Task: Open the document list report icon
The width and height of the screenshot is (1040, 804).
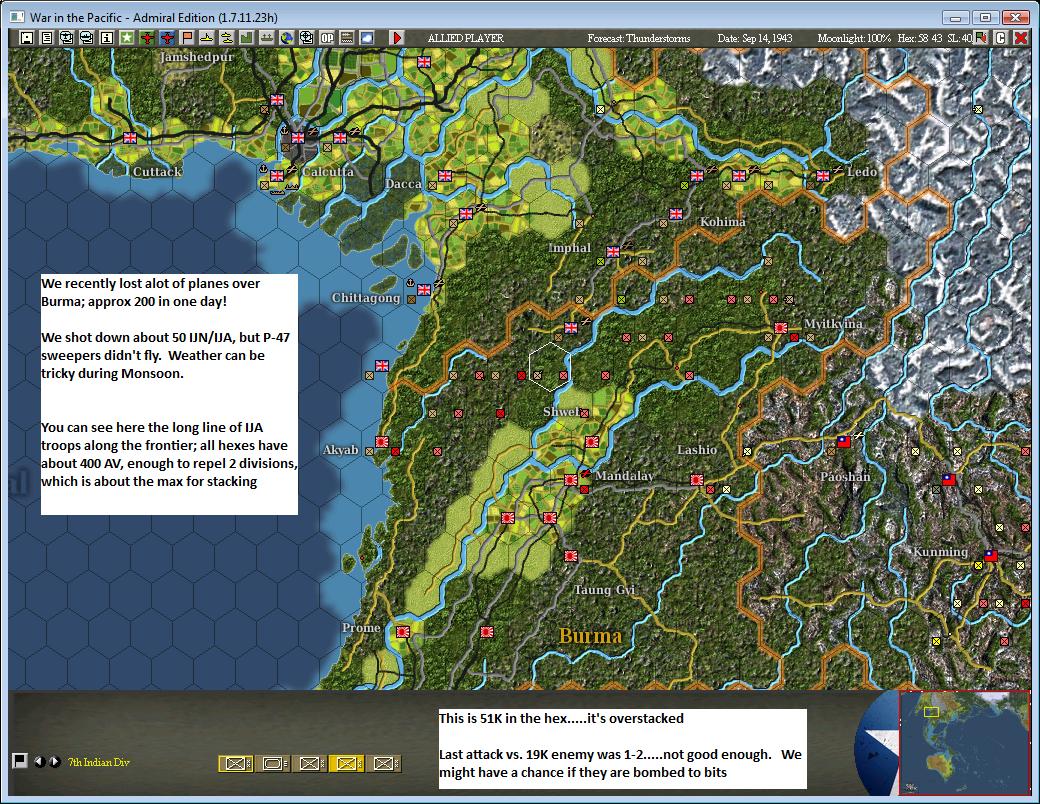Action: tap(46, 38)
